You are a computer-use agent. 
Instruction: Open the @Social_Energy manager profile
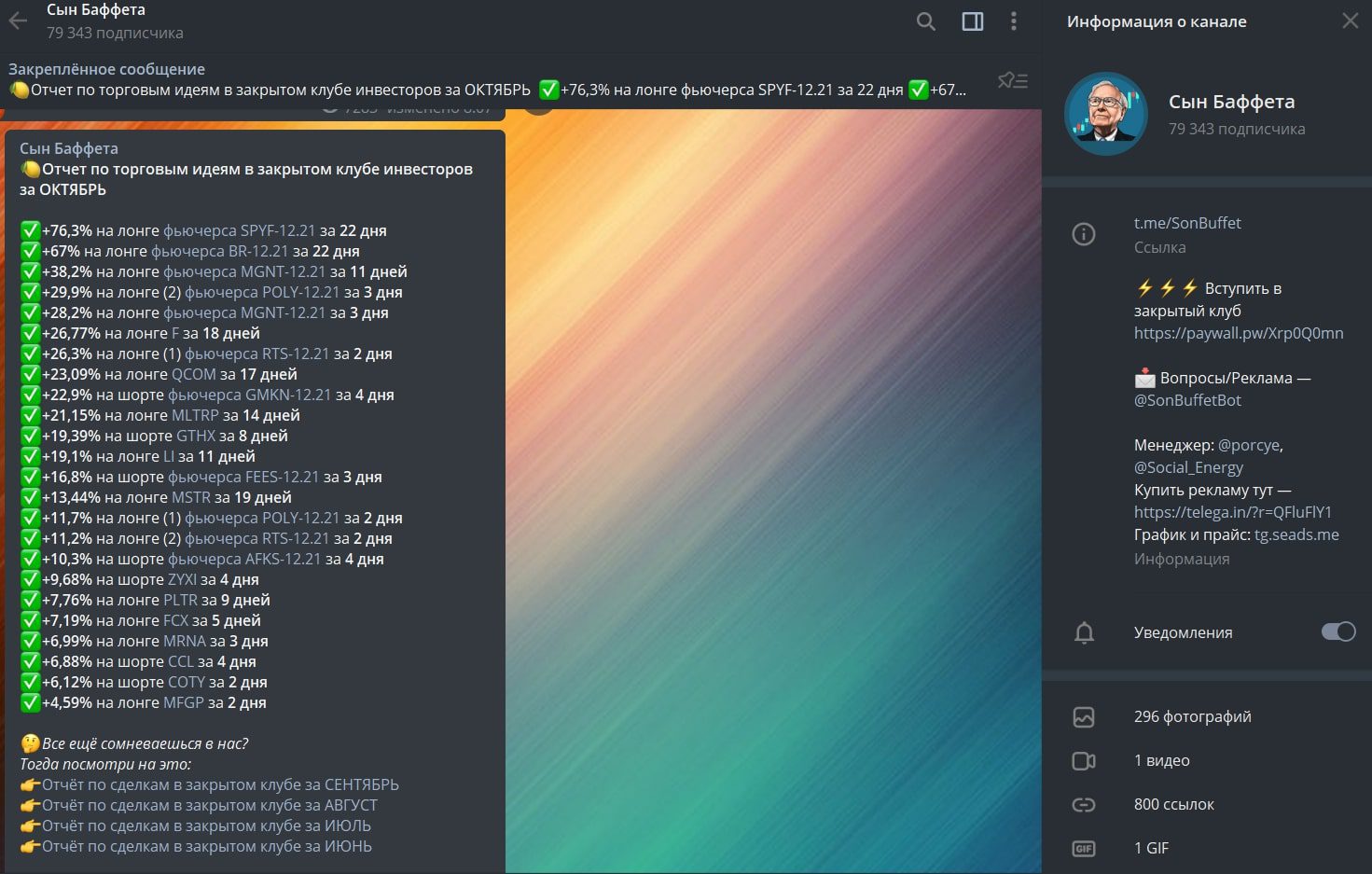pos(1188,467)
